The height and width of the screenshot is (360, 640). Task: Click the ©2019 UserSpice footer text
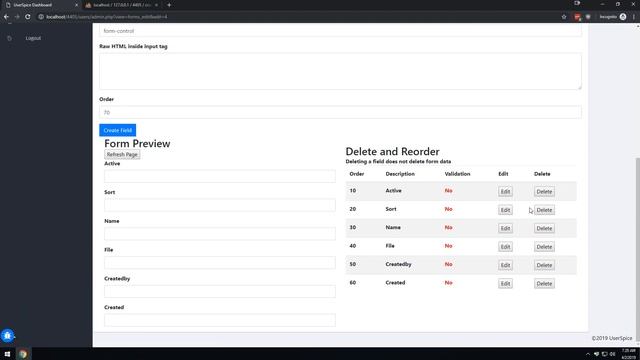click(x=612, y=338)
